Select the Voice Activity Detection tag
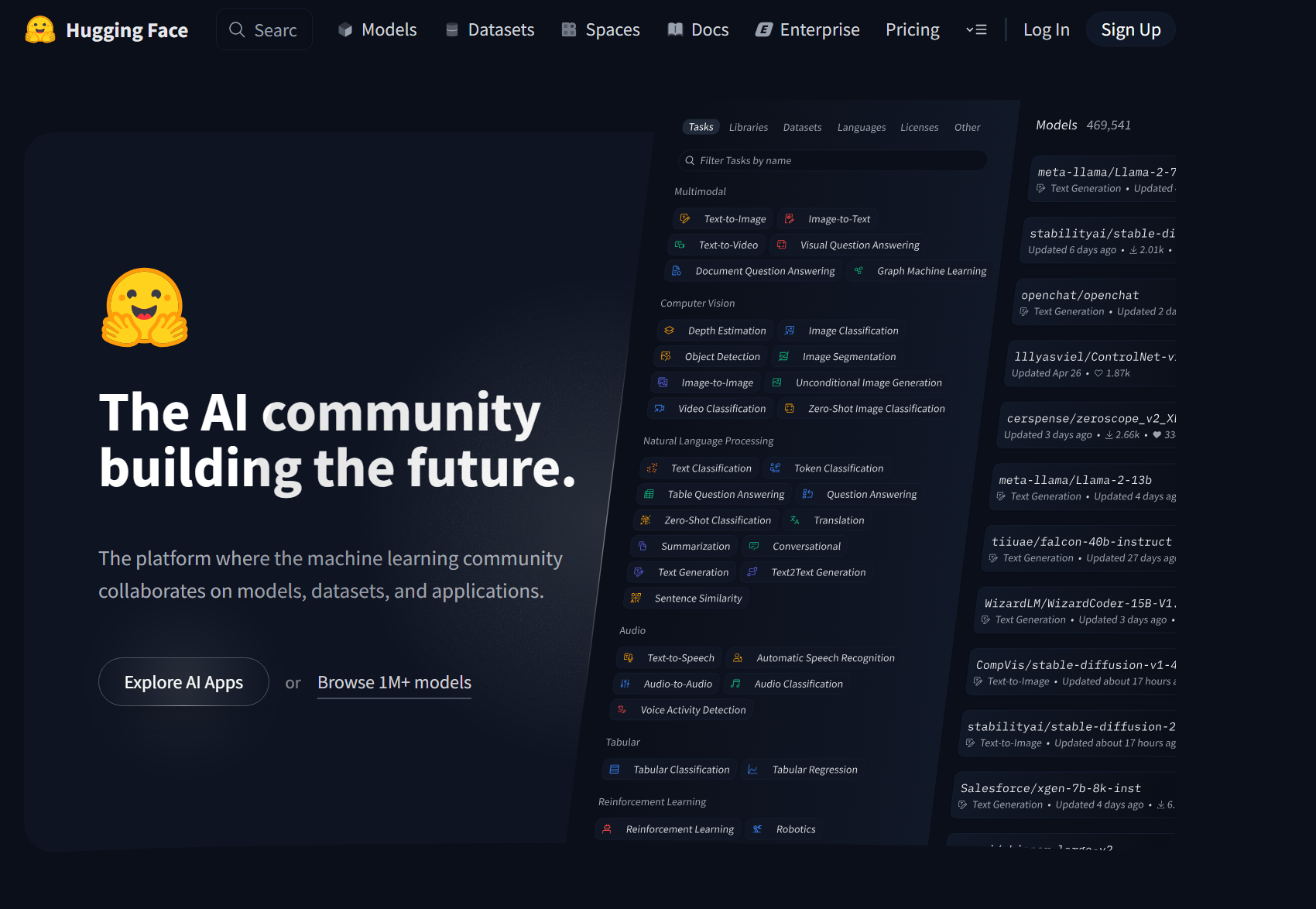The height and width of the screenshot is (909, 1316). click(x=681, y=709)
